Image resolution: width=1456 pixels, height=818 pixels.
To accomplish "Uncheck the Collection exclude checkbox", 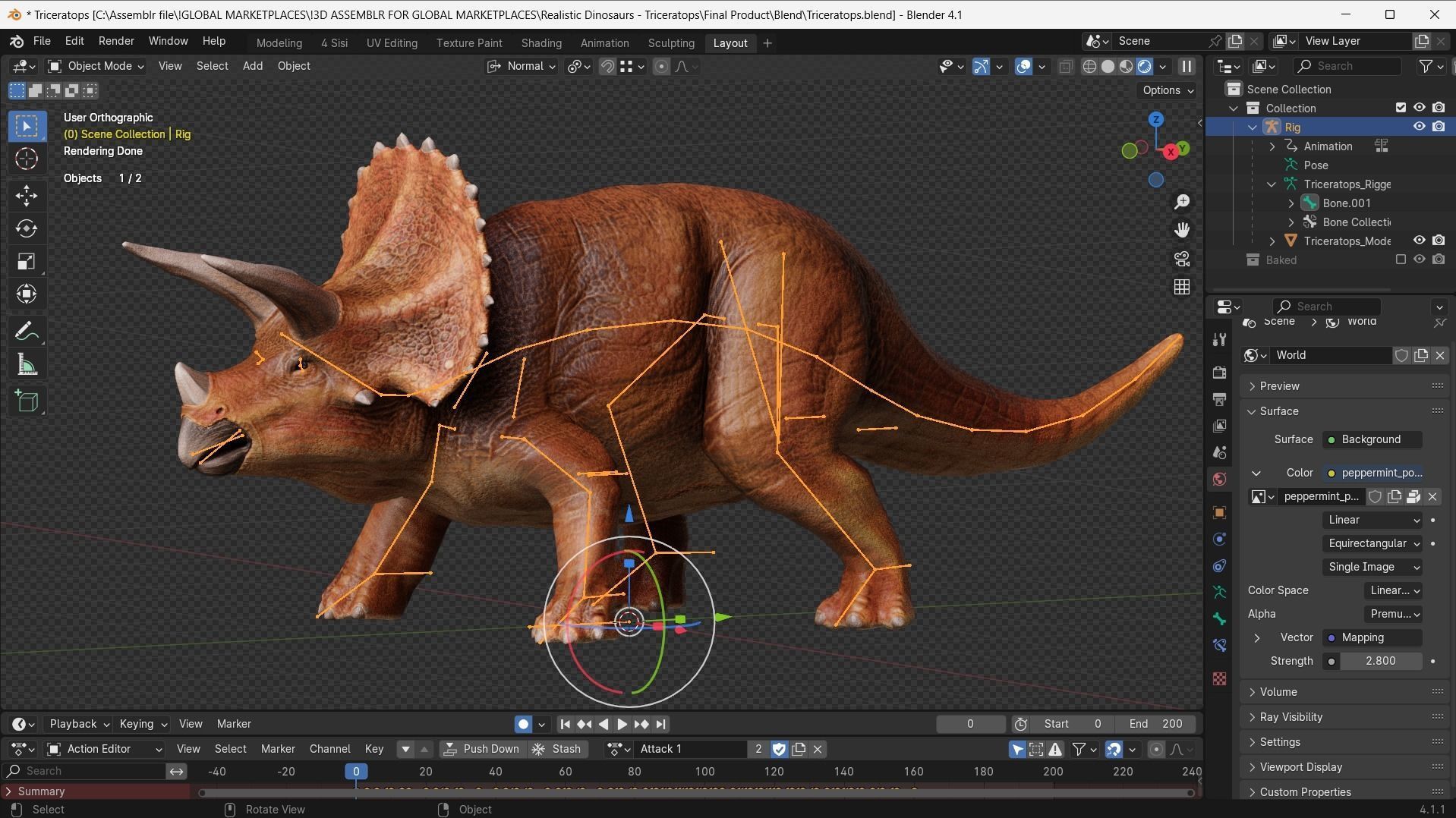I will point(1401,108).
